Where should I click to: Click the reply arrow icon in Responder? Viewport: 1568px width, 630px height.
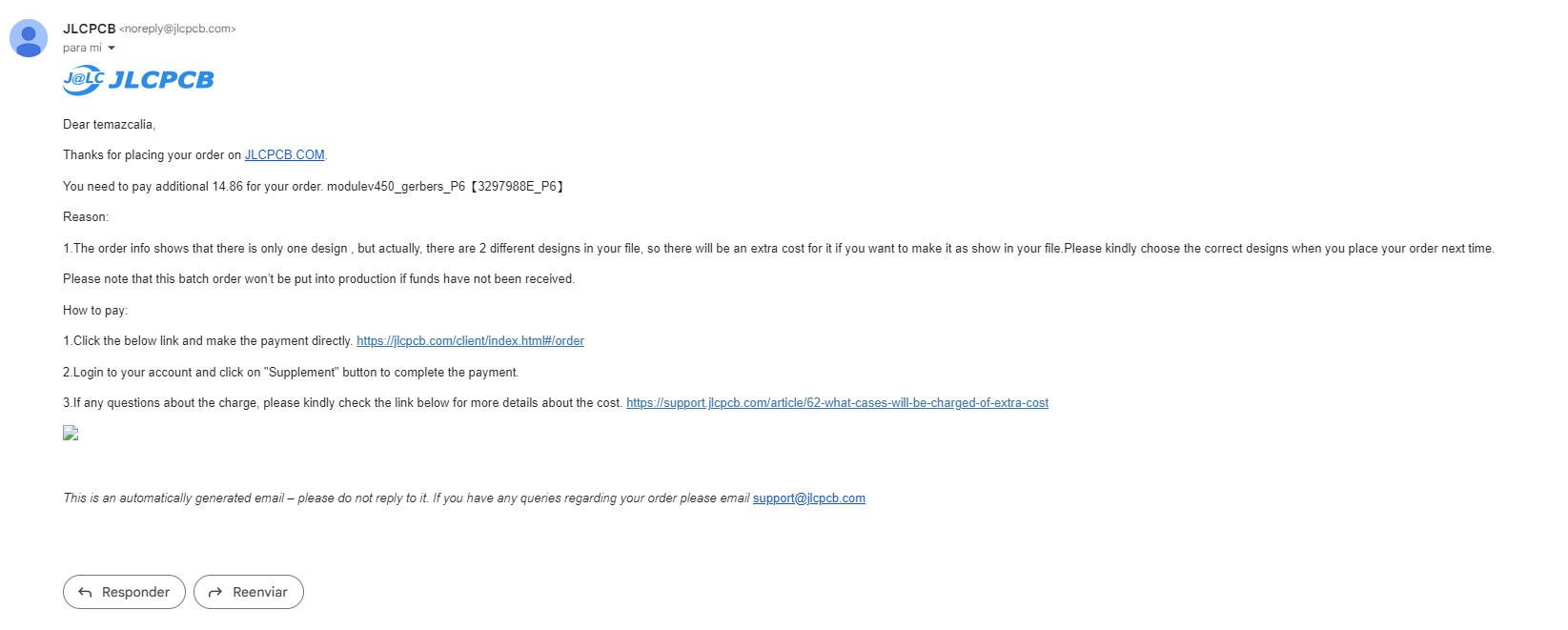tap(85, 592)
